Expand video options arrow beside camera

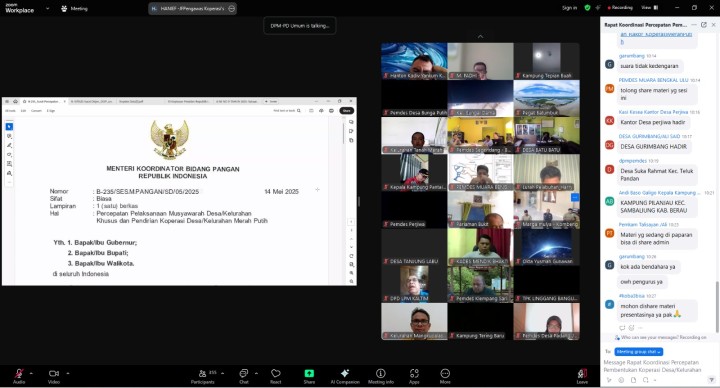(x=68, y=373)
